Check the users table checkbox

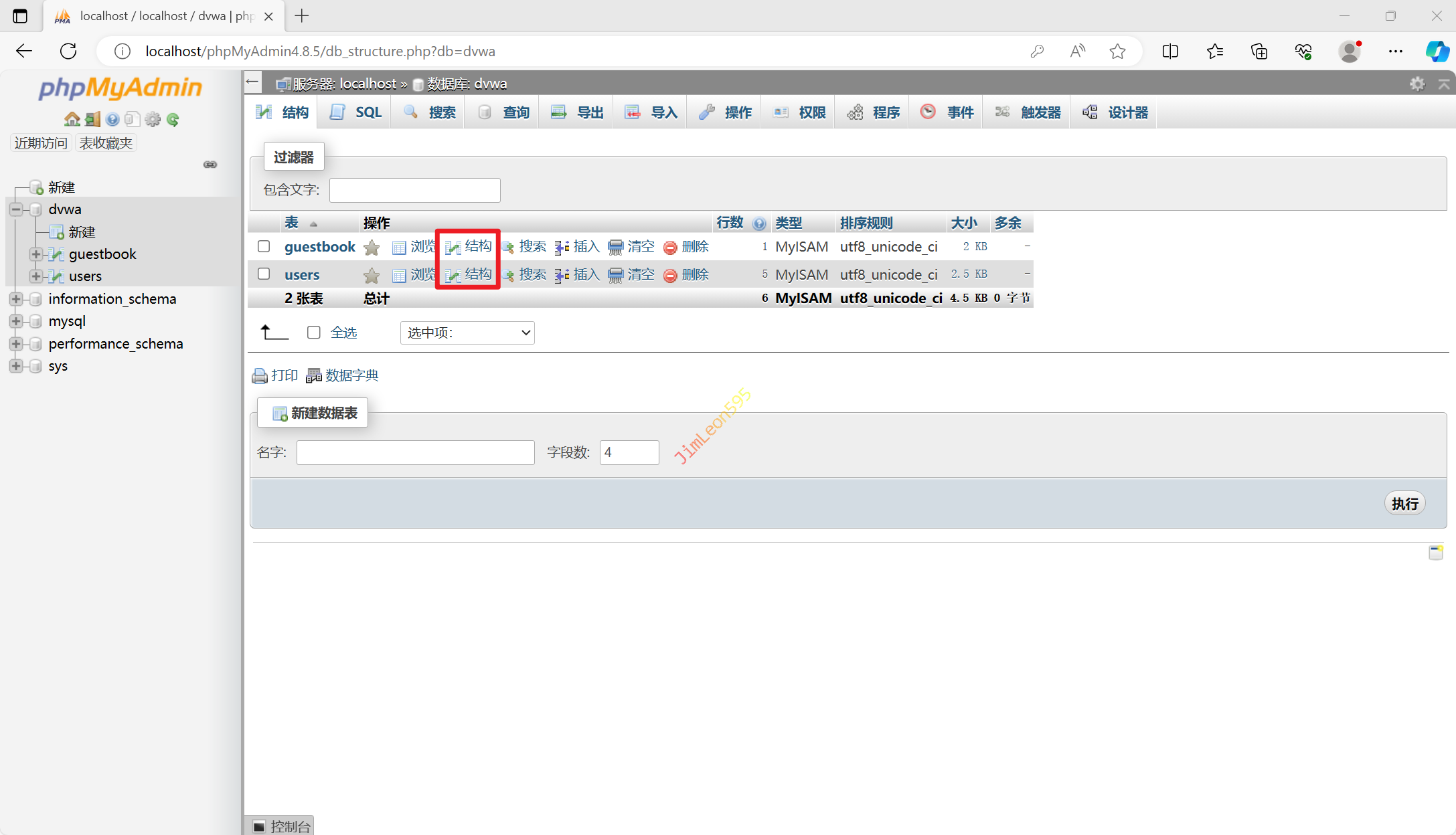pos(264,274)
